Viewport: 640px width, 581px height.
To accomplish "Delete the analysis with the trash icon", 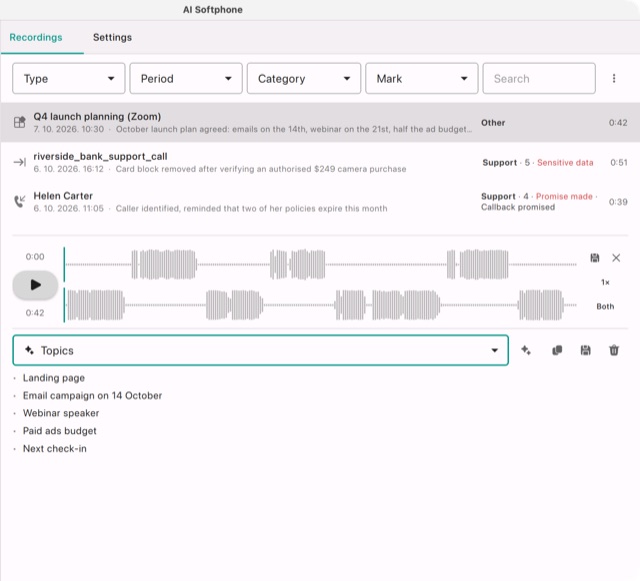I will click(614, 350).
